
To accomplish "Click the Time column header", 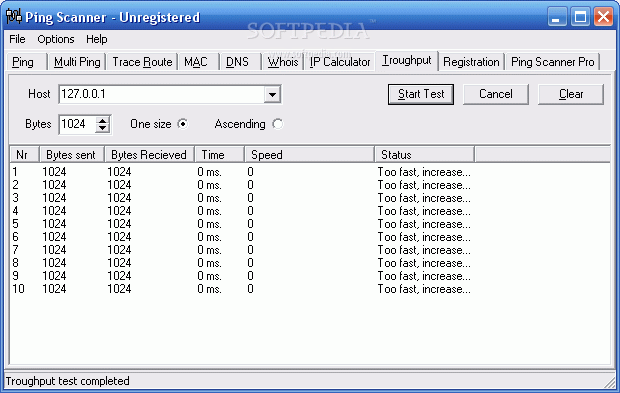I will (x=219, y=155).
